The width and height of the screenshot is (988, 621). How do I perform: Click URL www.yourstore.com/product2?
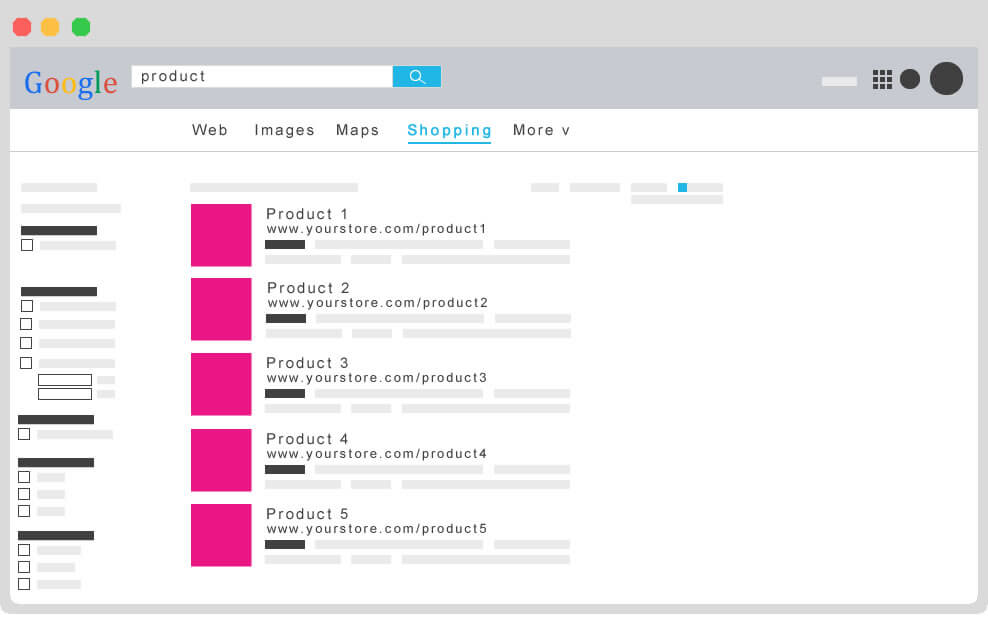pyautogui.click(x=377, y=303)
